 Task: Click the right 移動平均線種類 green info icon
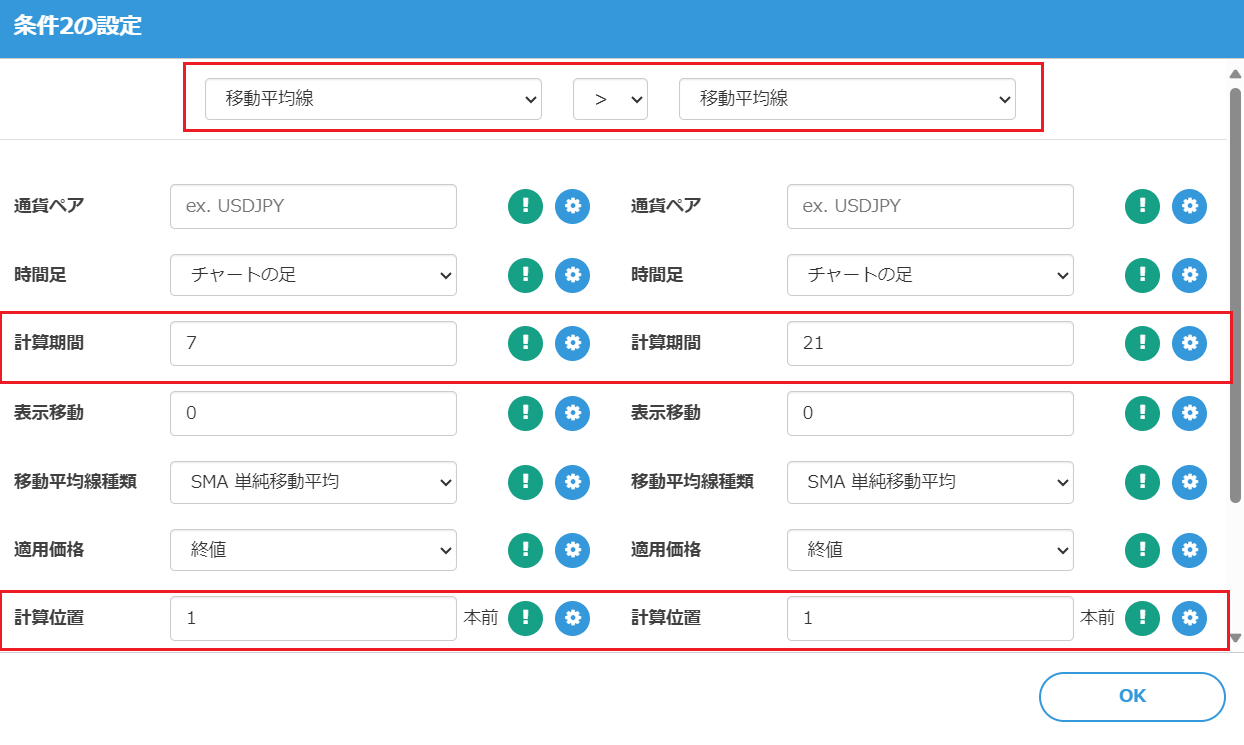coord(1142,481)
